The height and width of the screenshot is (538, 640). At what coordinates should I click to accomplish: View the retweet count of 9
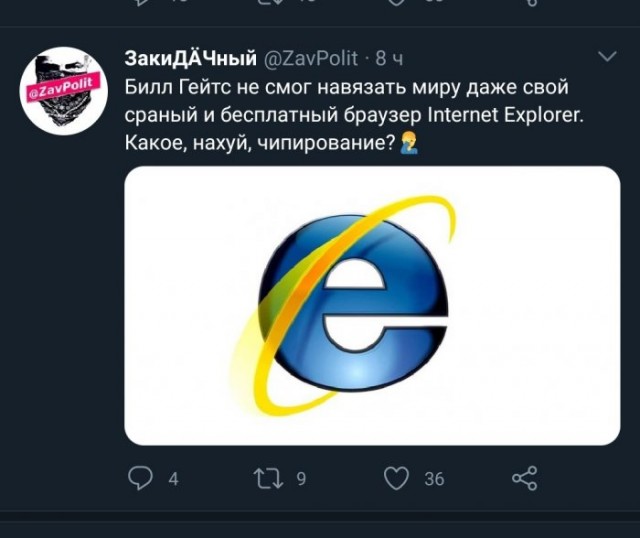[x=302, y=480]
